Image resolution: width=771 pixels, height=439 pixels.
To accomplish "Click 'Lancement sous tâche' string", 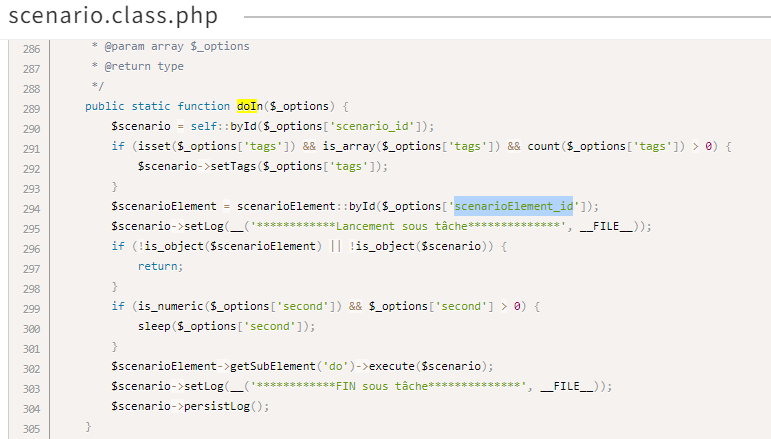I will click(x=401, y=226).
